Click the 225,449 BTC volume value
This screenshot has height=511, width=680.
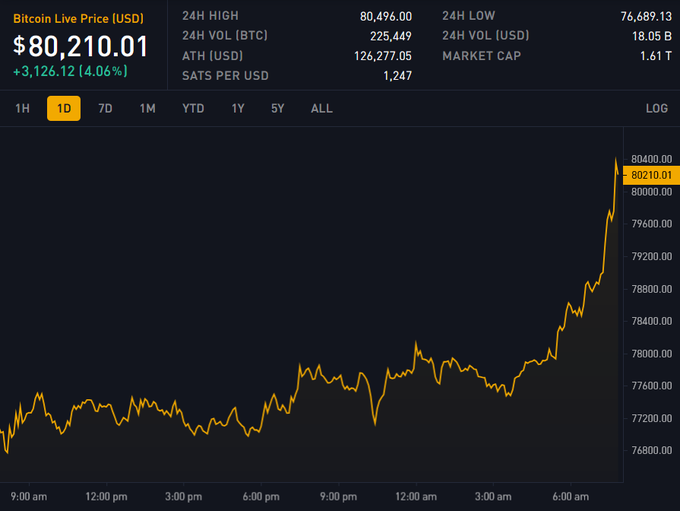pyautogui.click(x=391, y=36)
